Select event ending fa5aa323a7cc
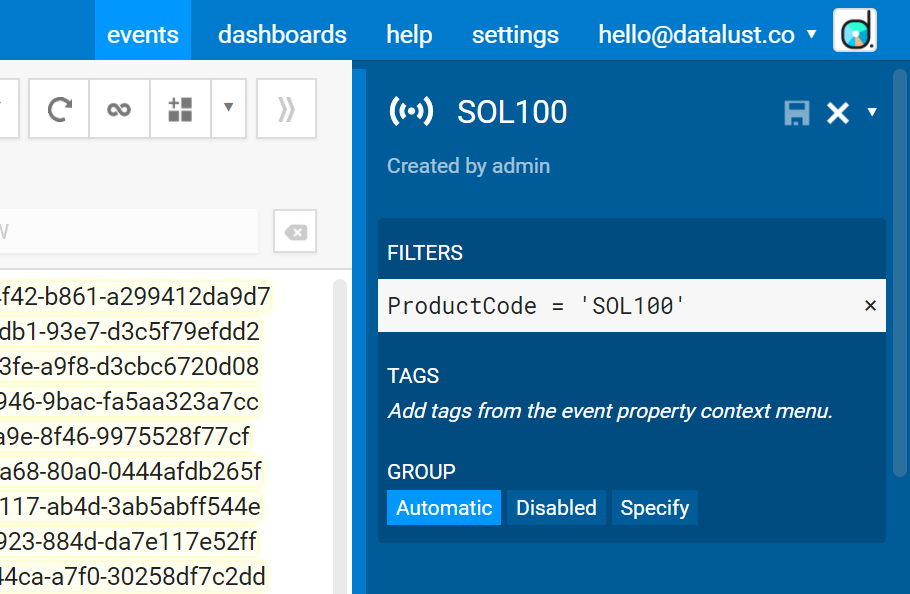This screenshot has height=594, width=910. click(x=129, y=401)
